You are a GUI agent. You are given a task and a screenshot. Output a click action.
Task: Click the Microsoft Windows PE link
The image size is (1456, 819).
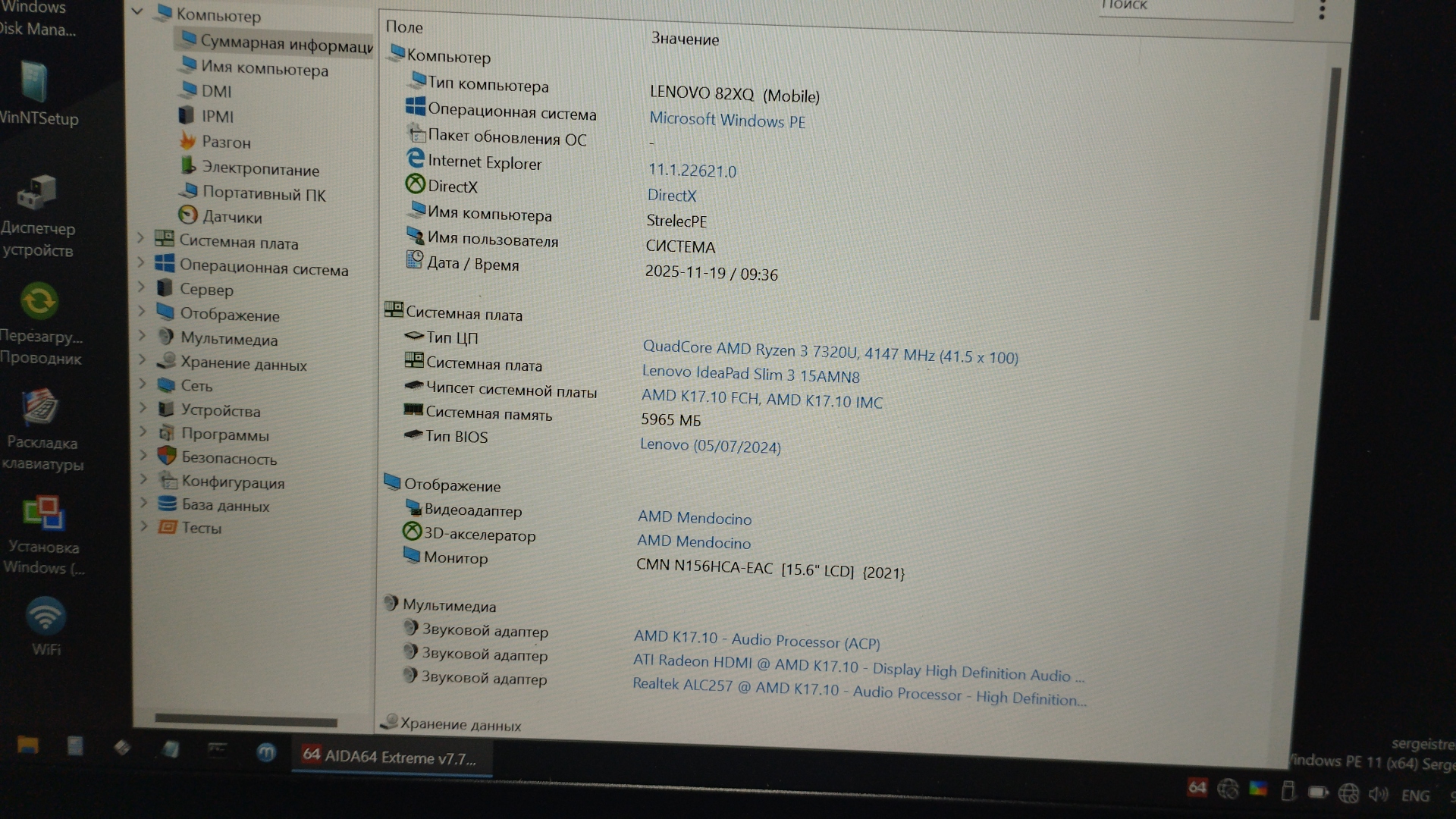coord(726,121)
